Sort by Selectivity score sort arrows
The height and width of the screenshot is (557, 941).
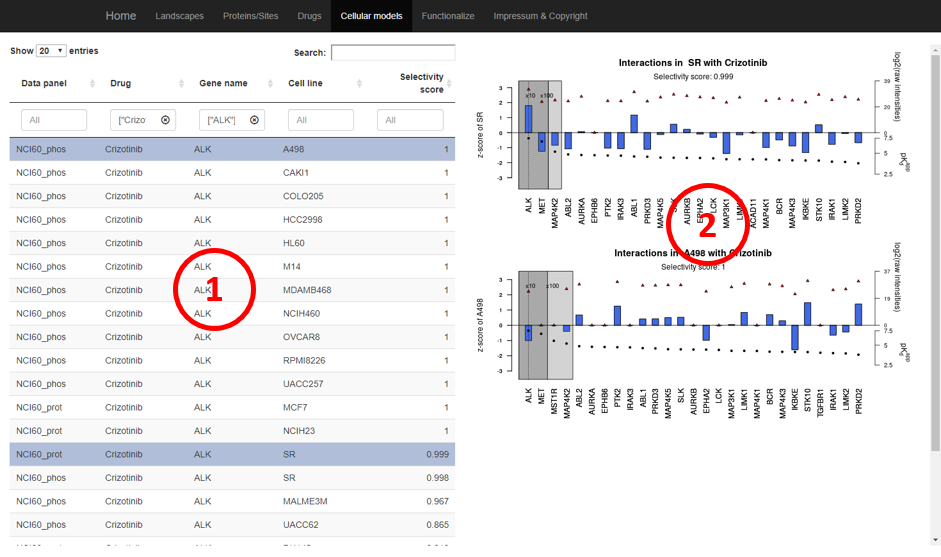tap(449, 84)
